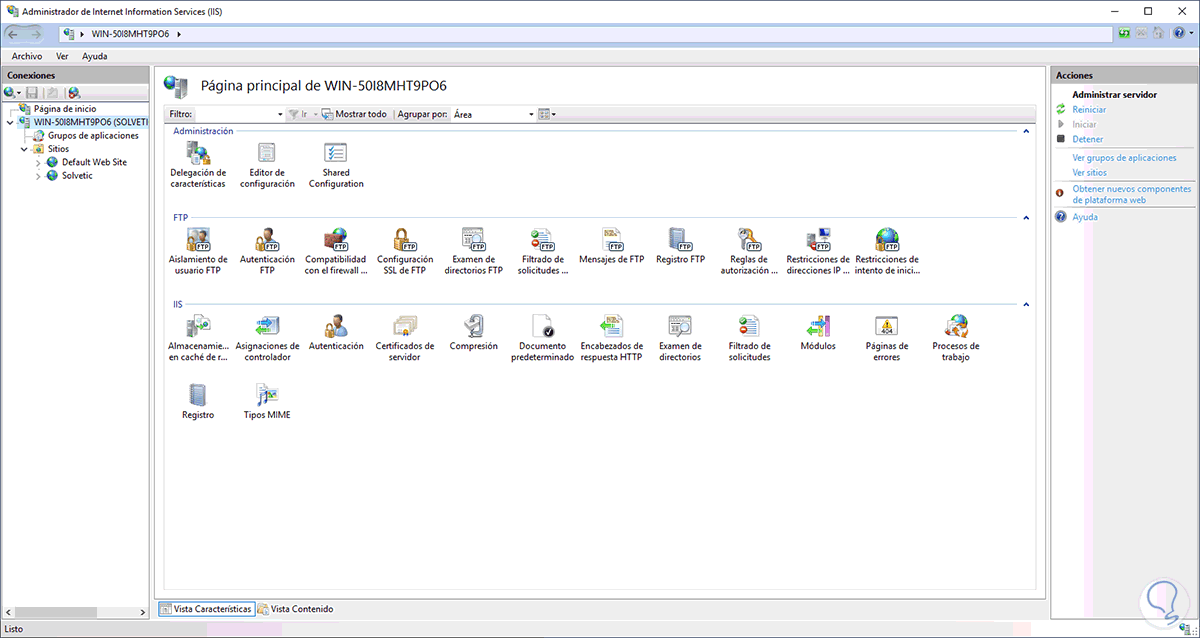
Task: Open the Compresión feature
Action: click(474, 332)
